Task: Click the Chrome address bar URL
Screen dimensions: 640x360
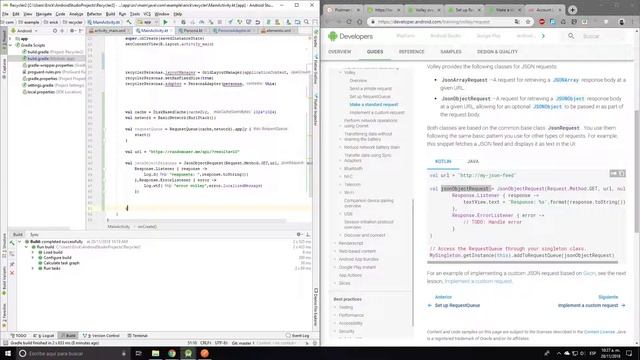Action: click(x=434, y=22)
